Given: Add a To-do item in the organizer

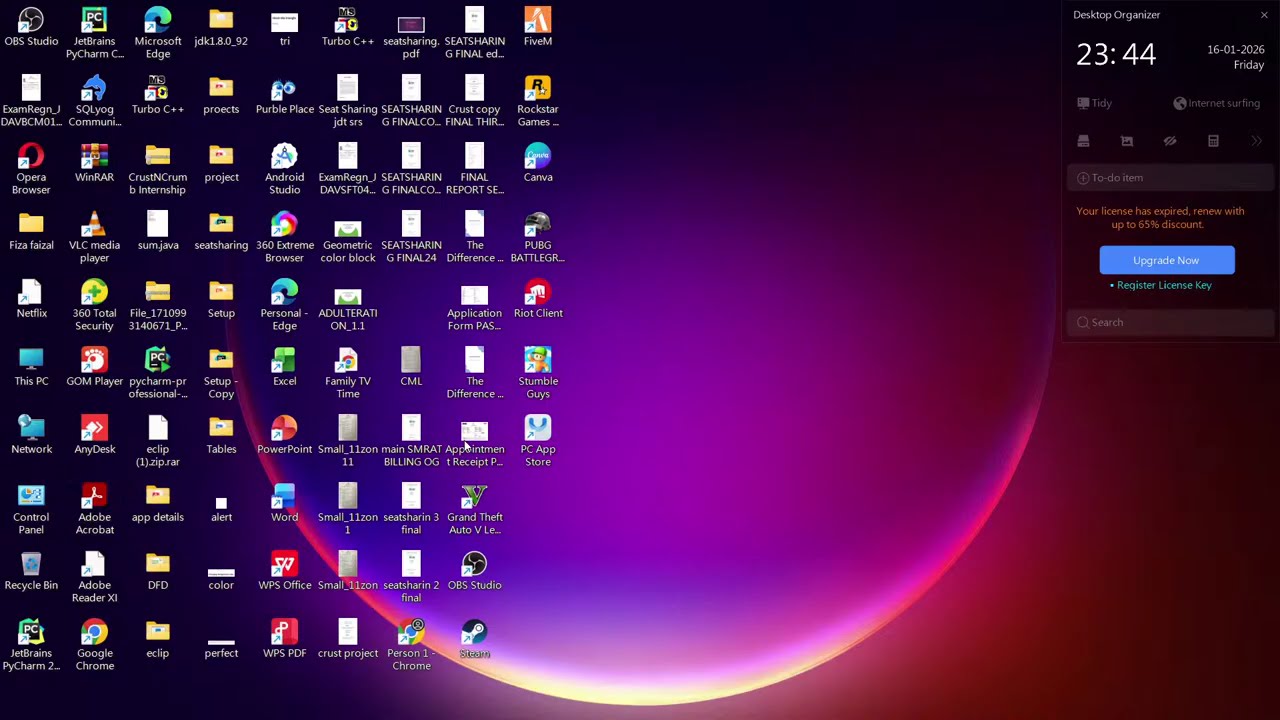Looking at the screenshot, I should click(1170, 177).
